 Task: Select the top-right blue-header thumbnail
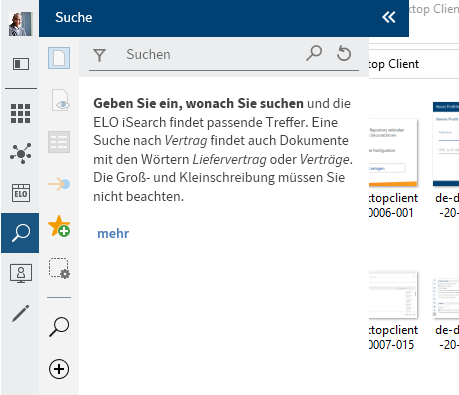point(446,144)
